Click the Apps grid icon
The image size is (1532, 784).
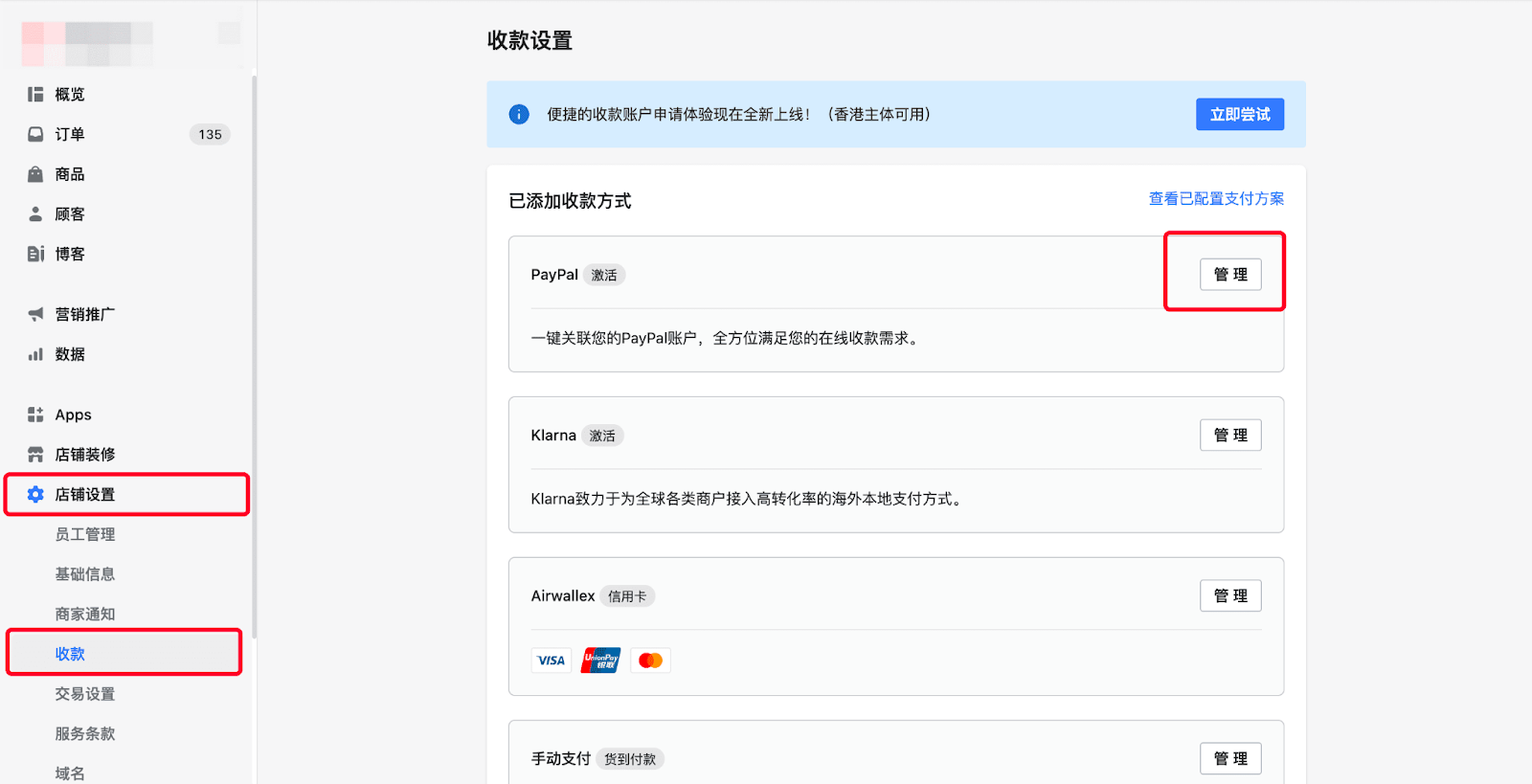tap(35, 414)
